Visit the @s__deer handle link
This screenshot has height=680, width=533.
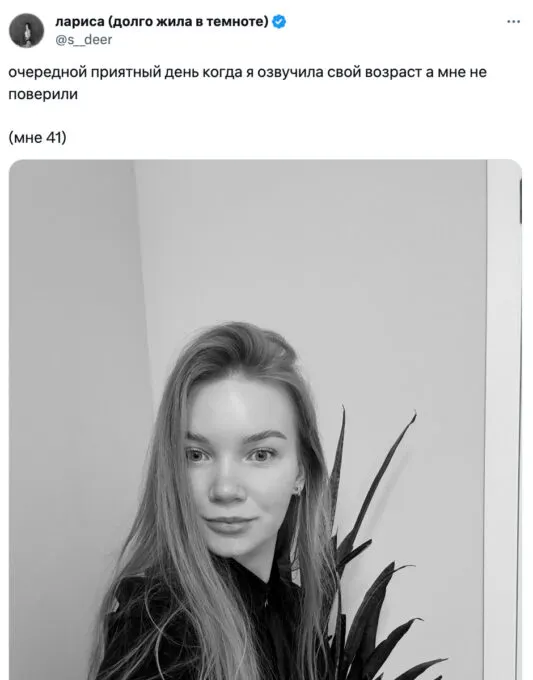click(x=84, y=39)
